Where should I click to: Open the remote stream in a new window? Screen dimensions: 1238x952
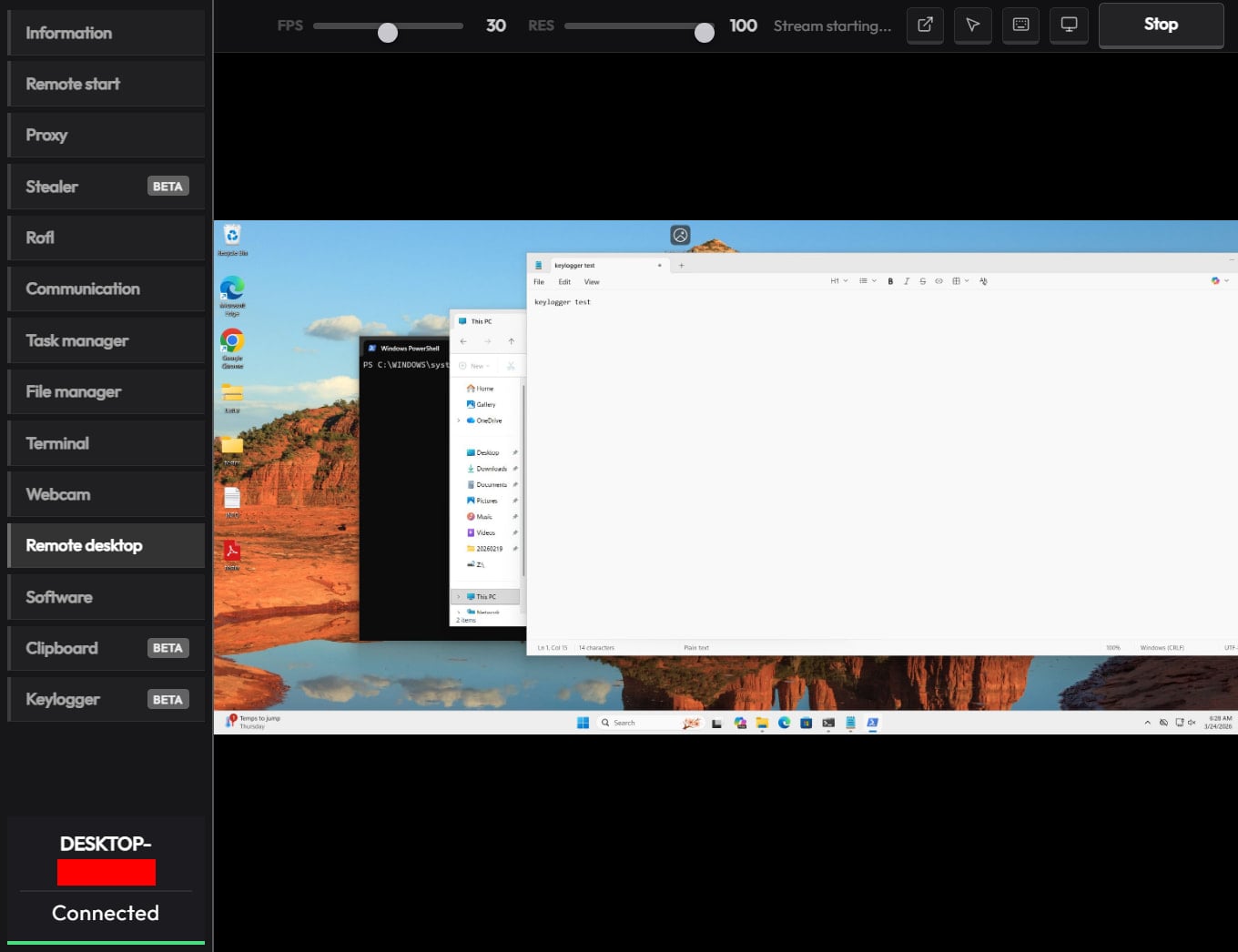coord(925,25)
